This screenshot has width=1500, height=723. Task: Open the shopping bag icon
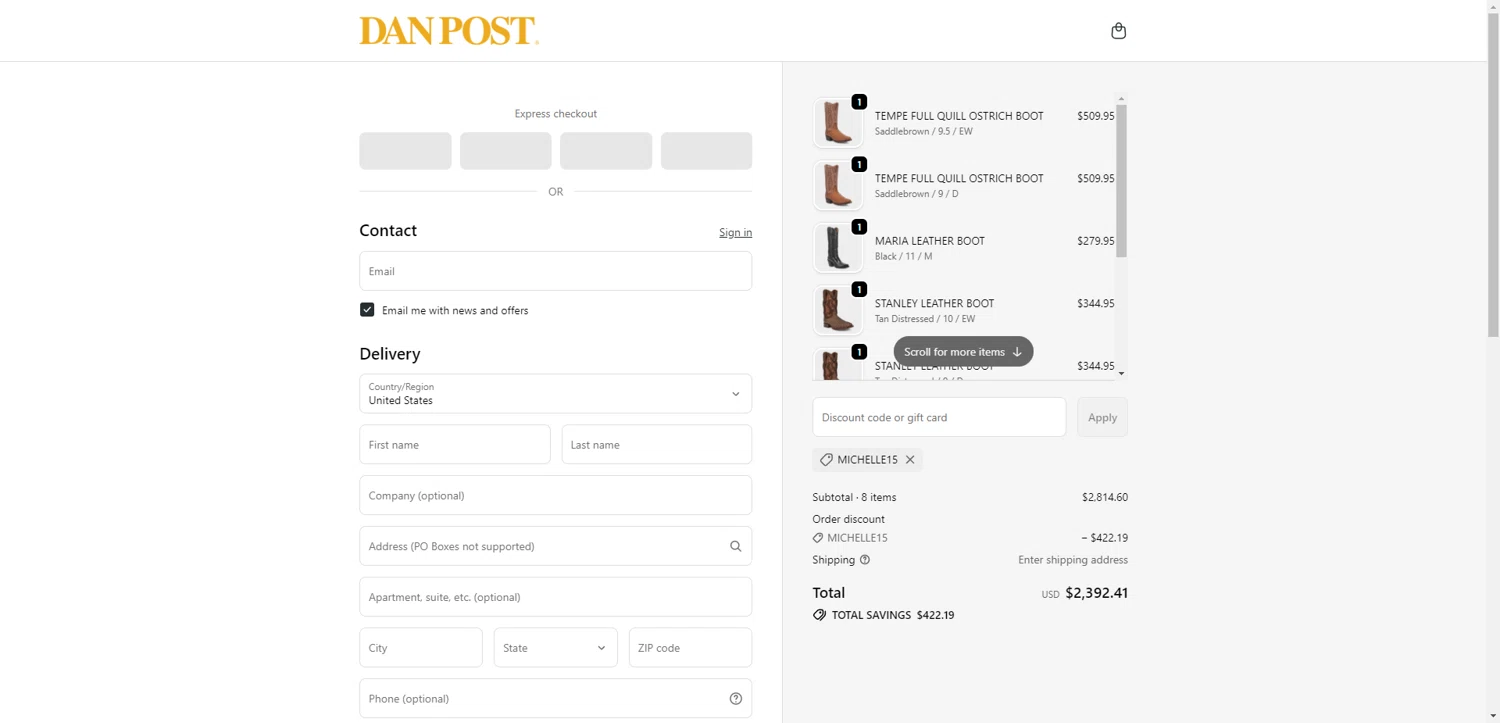tap(1118, 31)
